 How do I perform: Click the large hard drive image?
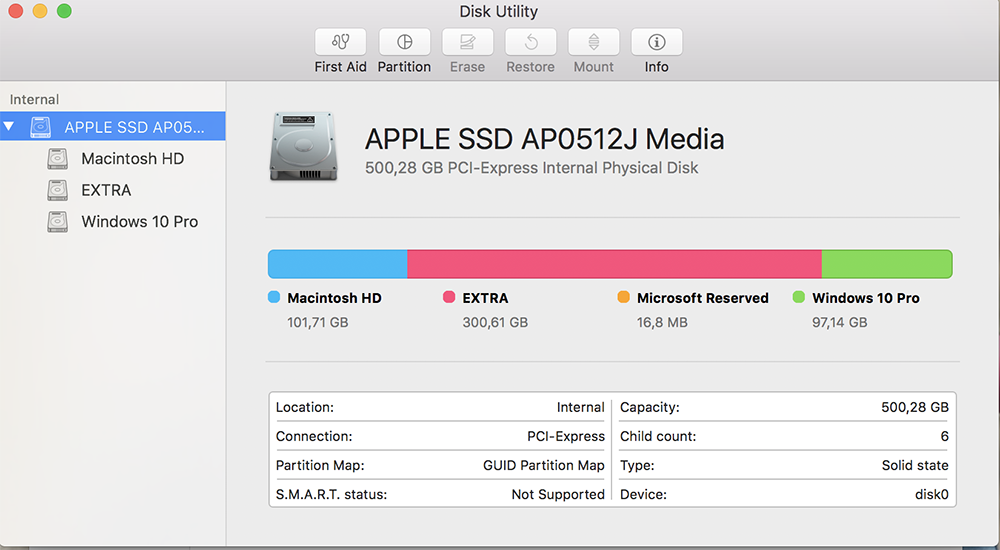[x=297, y=147]
